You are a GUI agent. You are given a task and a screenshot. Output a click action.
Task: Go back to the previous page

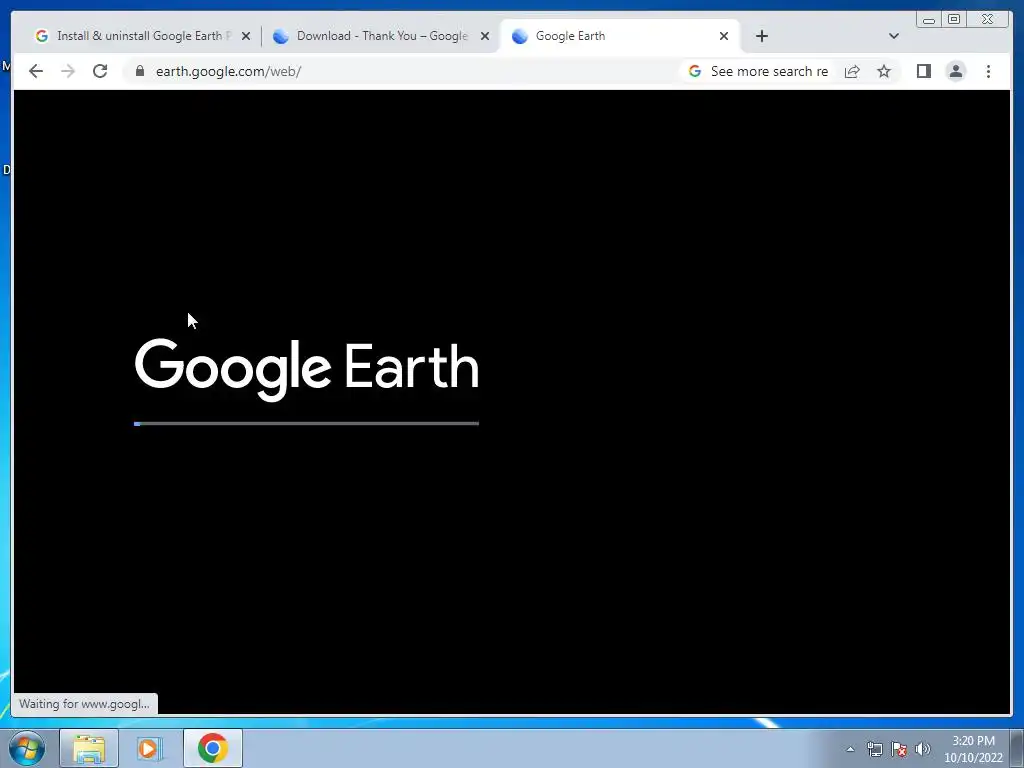(x=36, y=71)
